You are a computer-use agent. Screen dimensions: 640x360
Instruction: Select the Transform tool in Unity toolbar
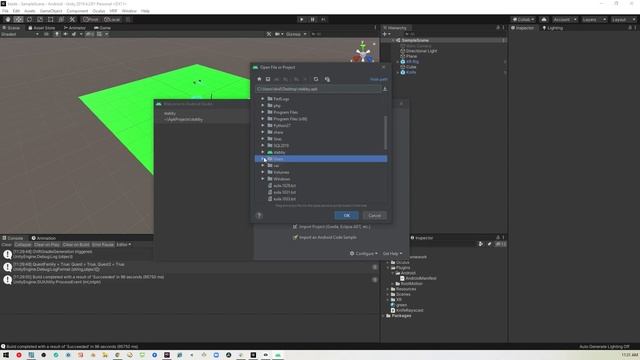pyautogui.click(x=61, y=20)
